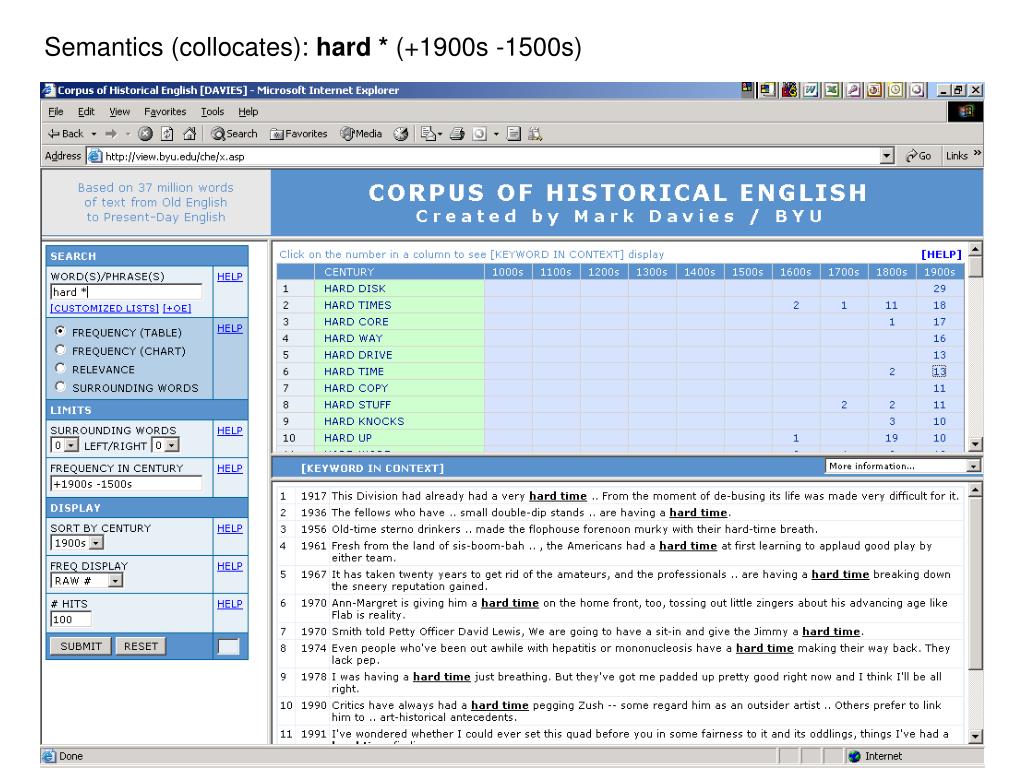Refresh the page using the Refresh icon

[x=167, y=134]
